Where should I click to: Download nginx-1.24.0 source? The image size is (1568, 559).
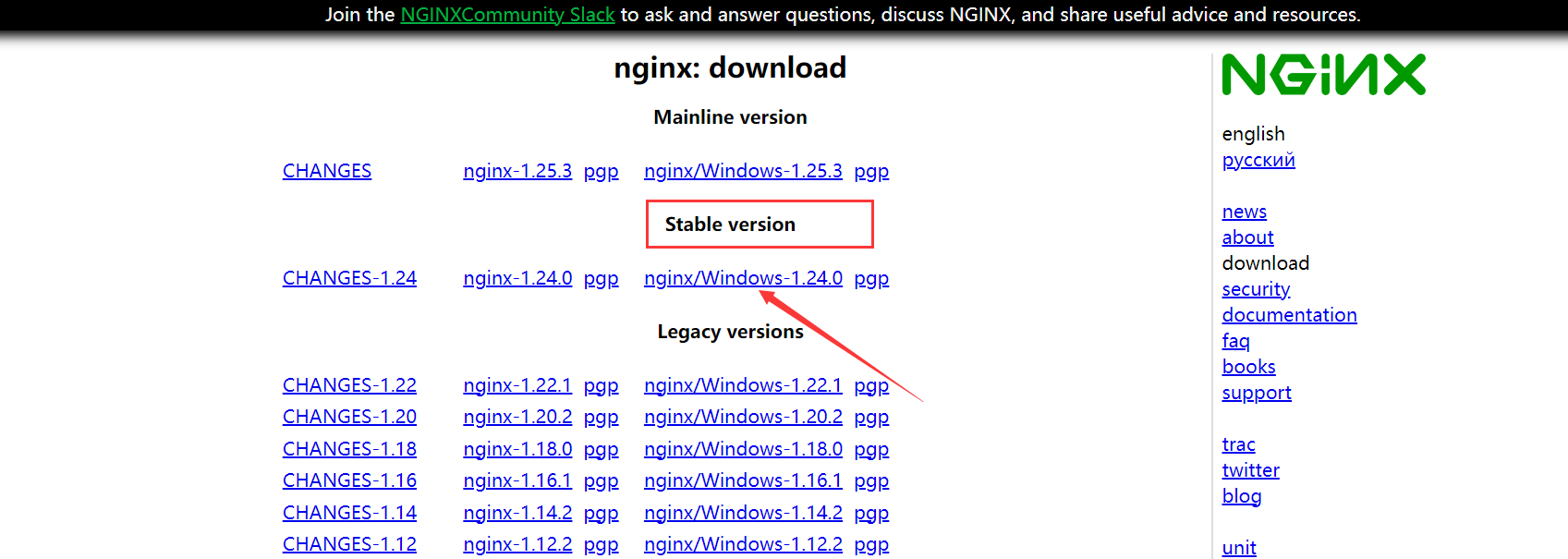[x=517, y=278]
